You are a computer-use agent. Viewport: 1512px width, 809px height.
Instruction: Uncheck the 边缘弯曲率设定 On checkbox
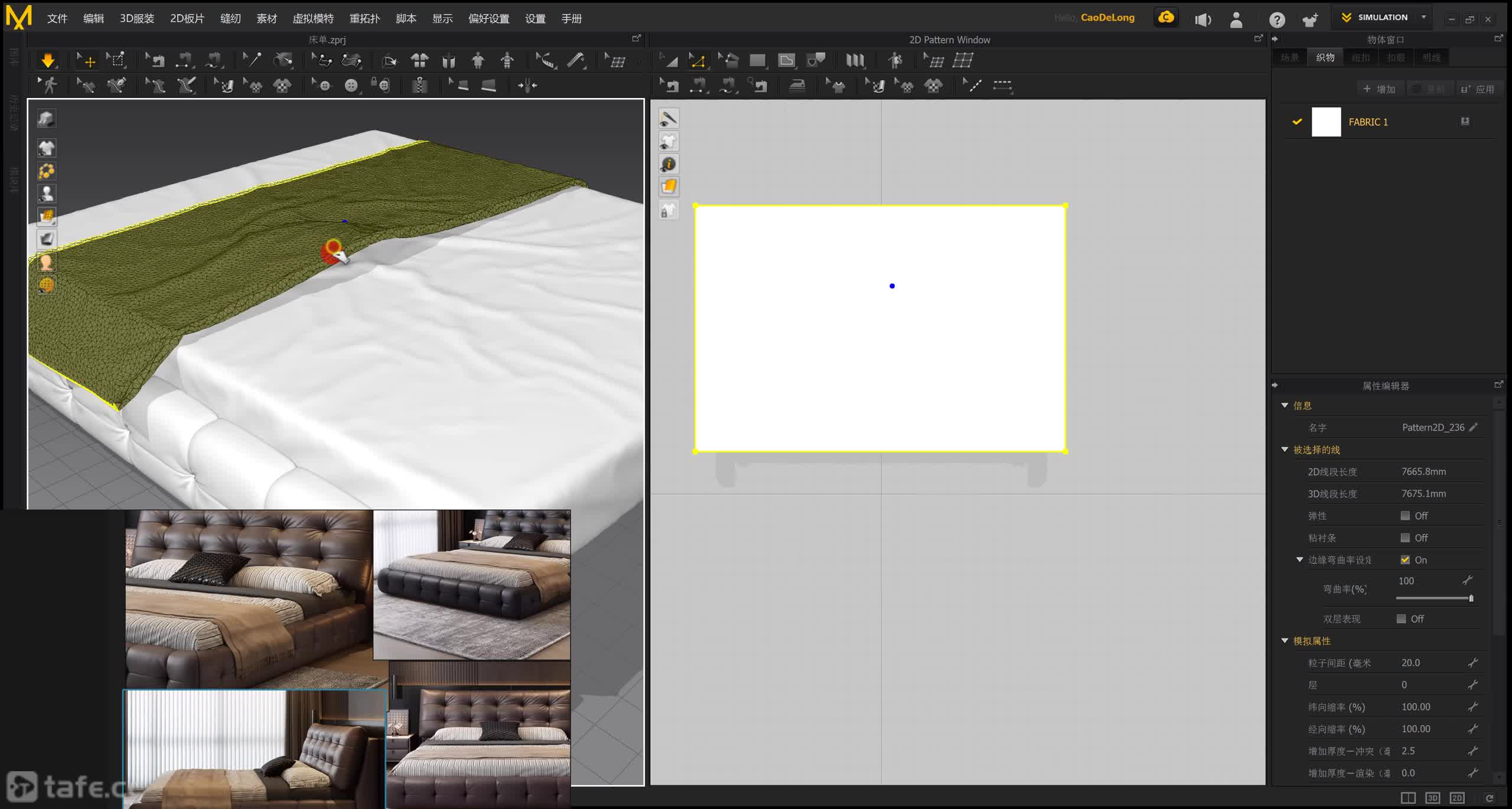pos(1405,560)
